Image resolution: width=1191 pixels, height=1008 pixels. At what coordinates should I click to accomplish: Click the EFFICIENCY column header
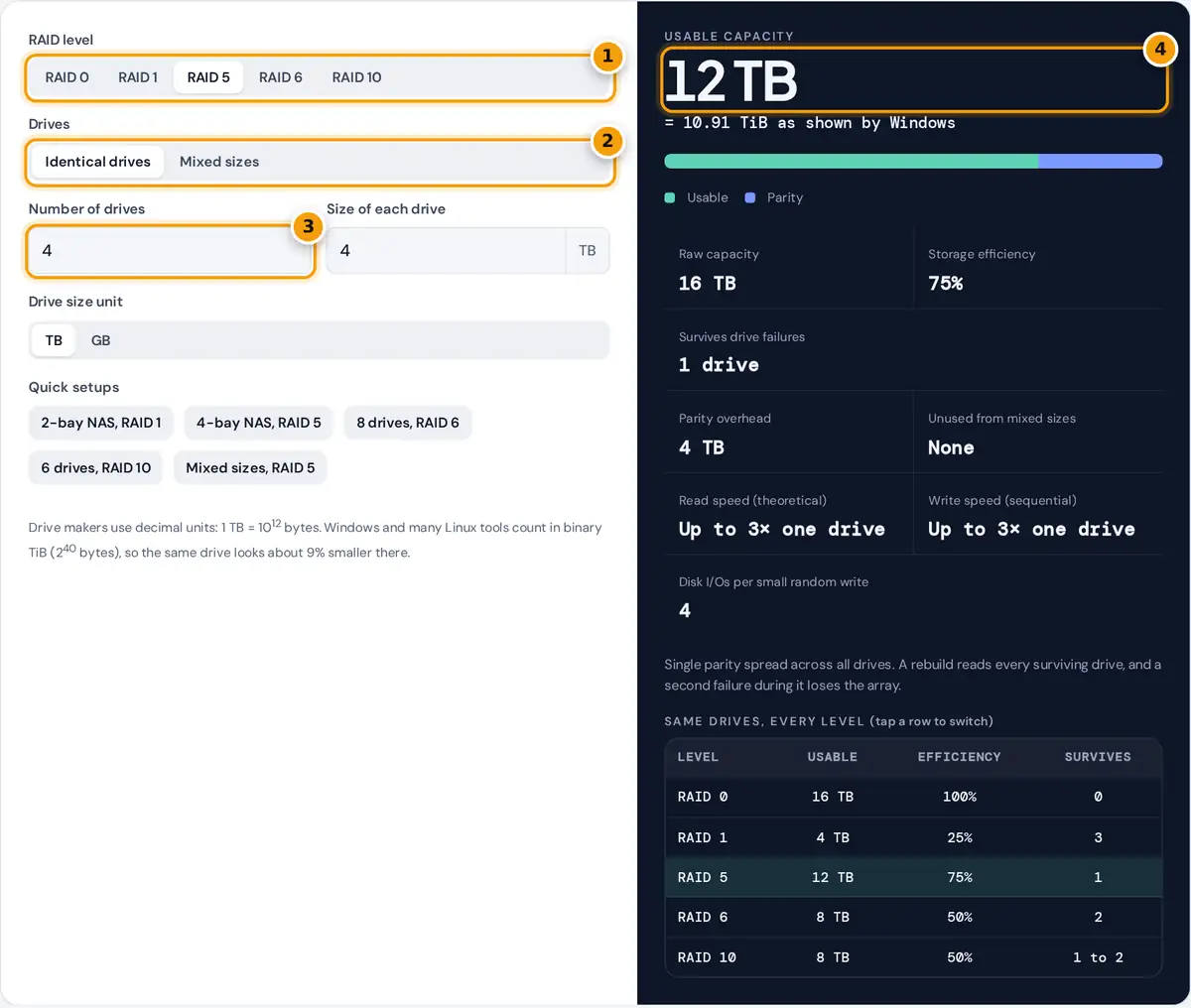click(x=960, y=757)
